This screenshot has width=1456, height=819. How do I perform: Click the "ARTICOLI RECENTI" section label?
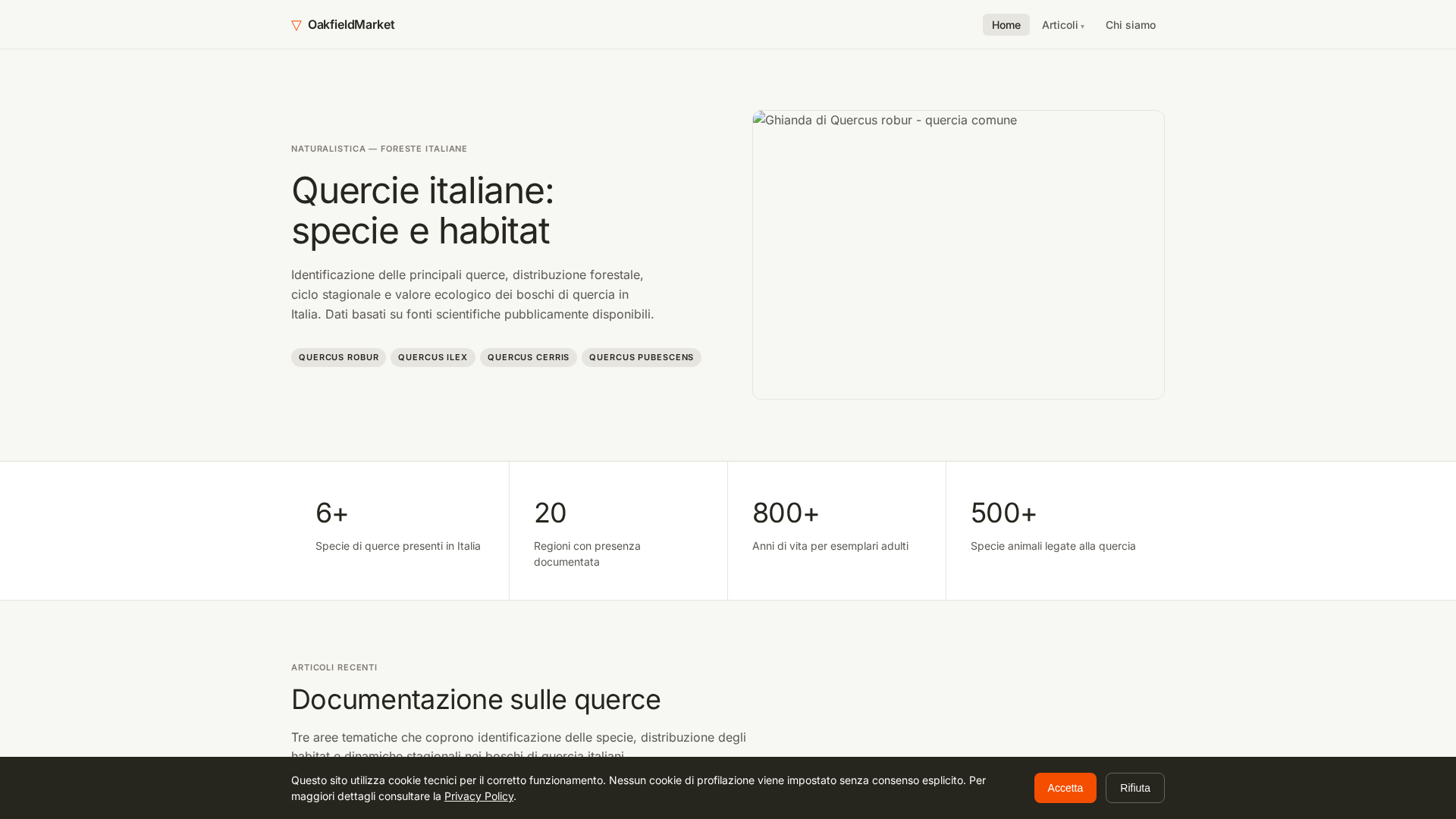point(334,667)
